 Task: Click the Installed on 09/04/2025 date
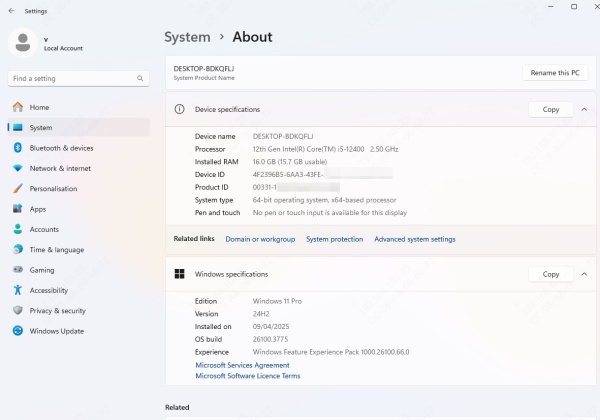click(271, 326)
